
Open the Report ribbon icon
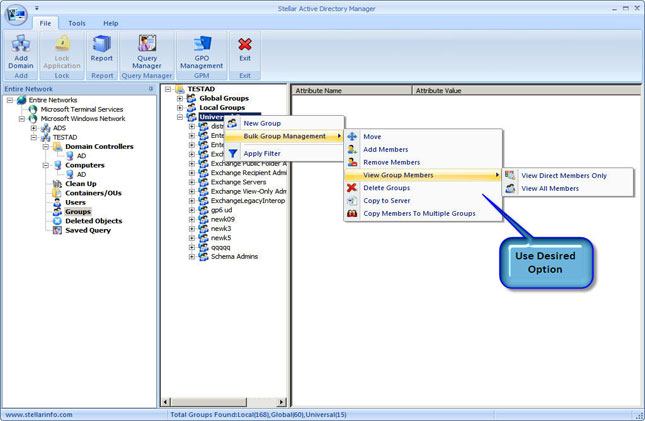coord(102,44)
